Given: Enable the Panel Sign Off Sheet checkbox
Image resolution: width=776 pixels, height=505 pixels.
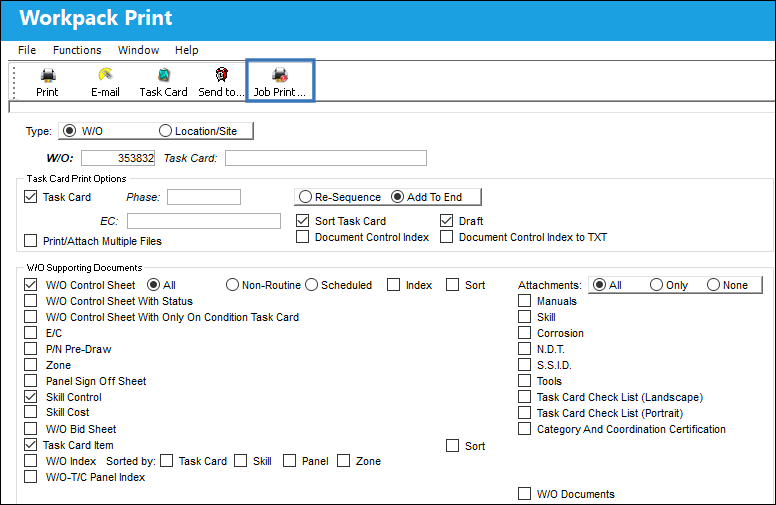Looking at the screenshot, I should [x=31, y=381].
